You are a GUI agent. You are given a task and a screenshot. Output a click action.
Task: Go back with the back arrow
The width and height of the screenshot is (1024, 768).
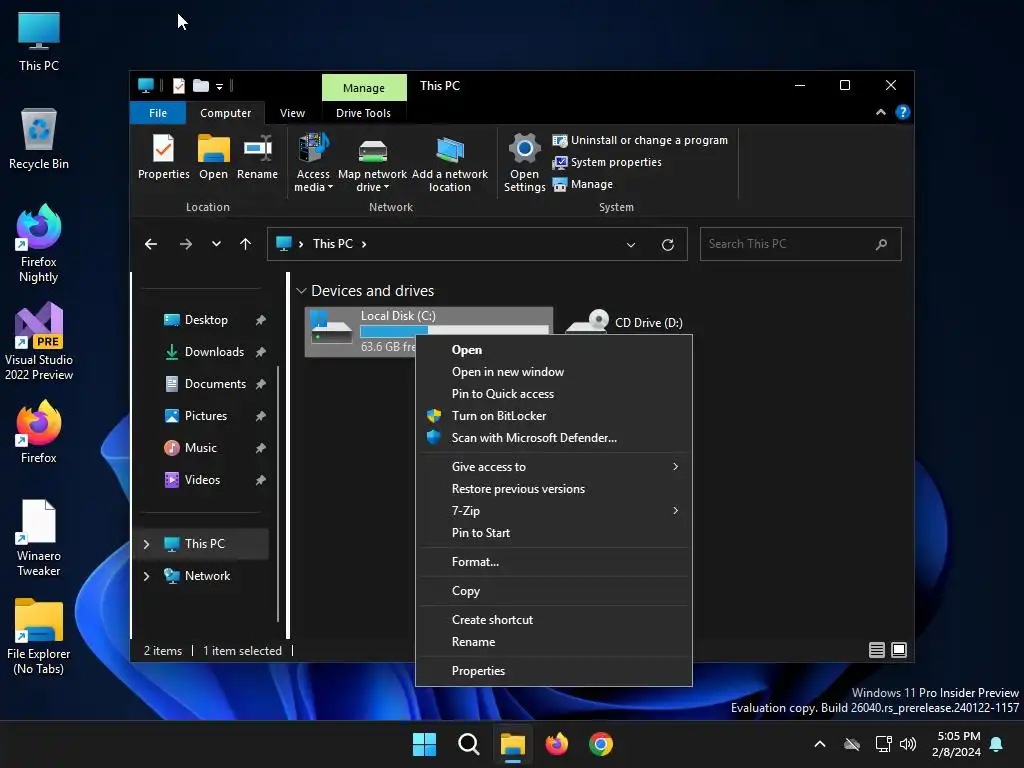151,244
